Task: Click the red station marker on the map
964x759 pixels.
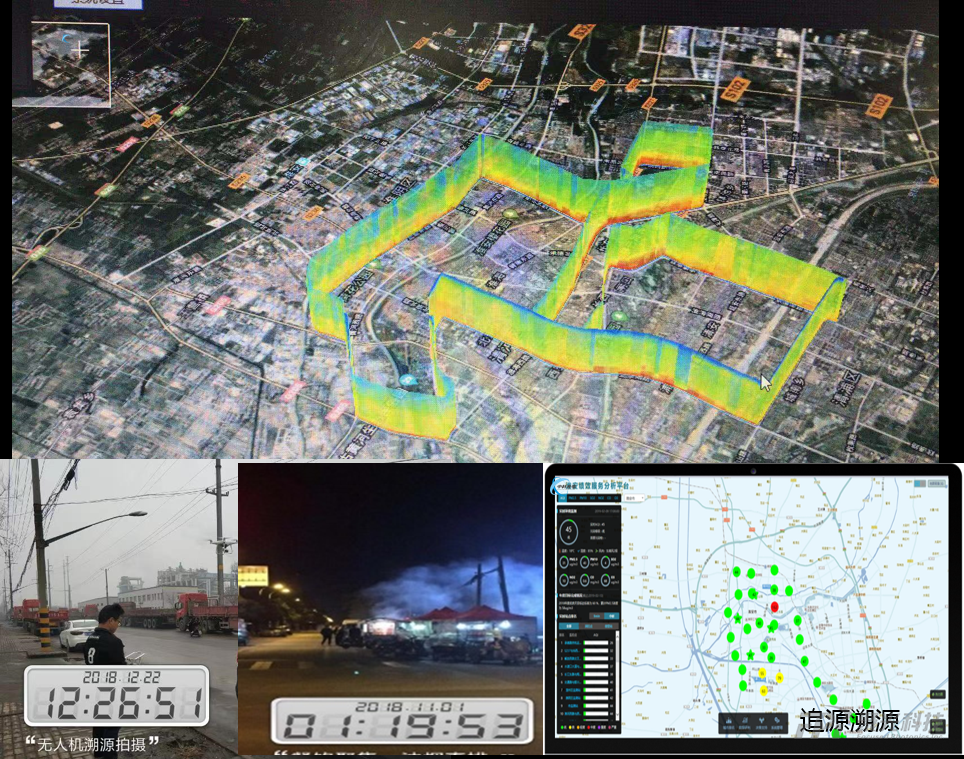Action: (774, 607)
